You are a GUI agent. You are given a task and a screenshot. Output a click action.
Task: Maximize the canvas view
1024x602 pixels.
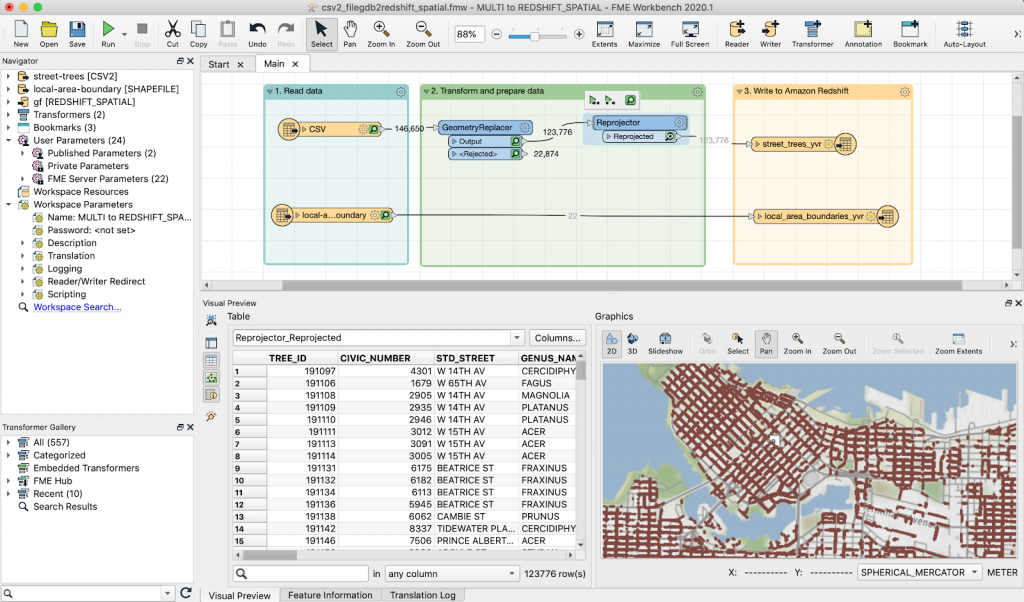pos(644,34)
